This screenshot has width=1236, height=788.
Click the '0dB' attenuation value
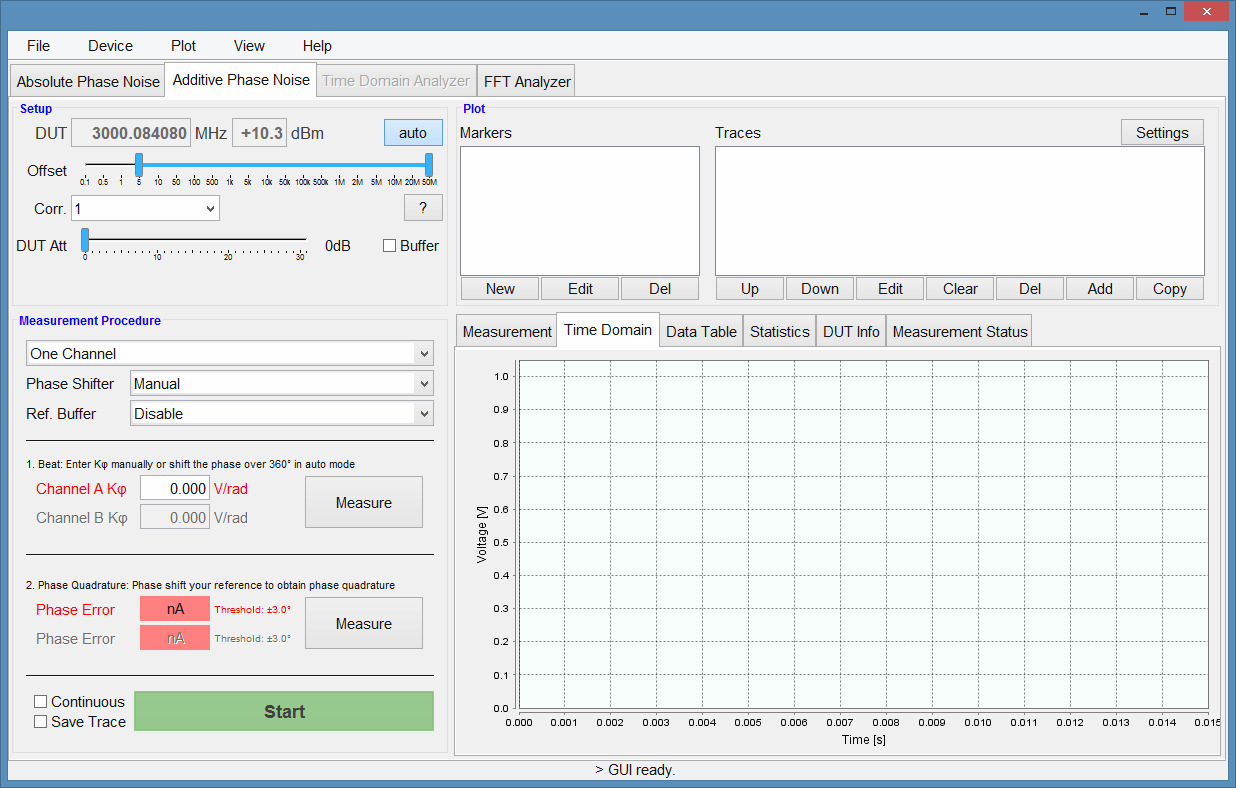tap(338, 246)
